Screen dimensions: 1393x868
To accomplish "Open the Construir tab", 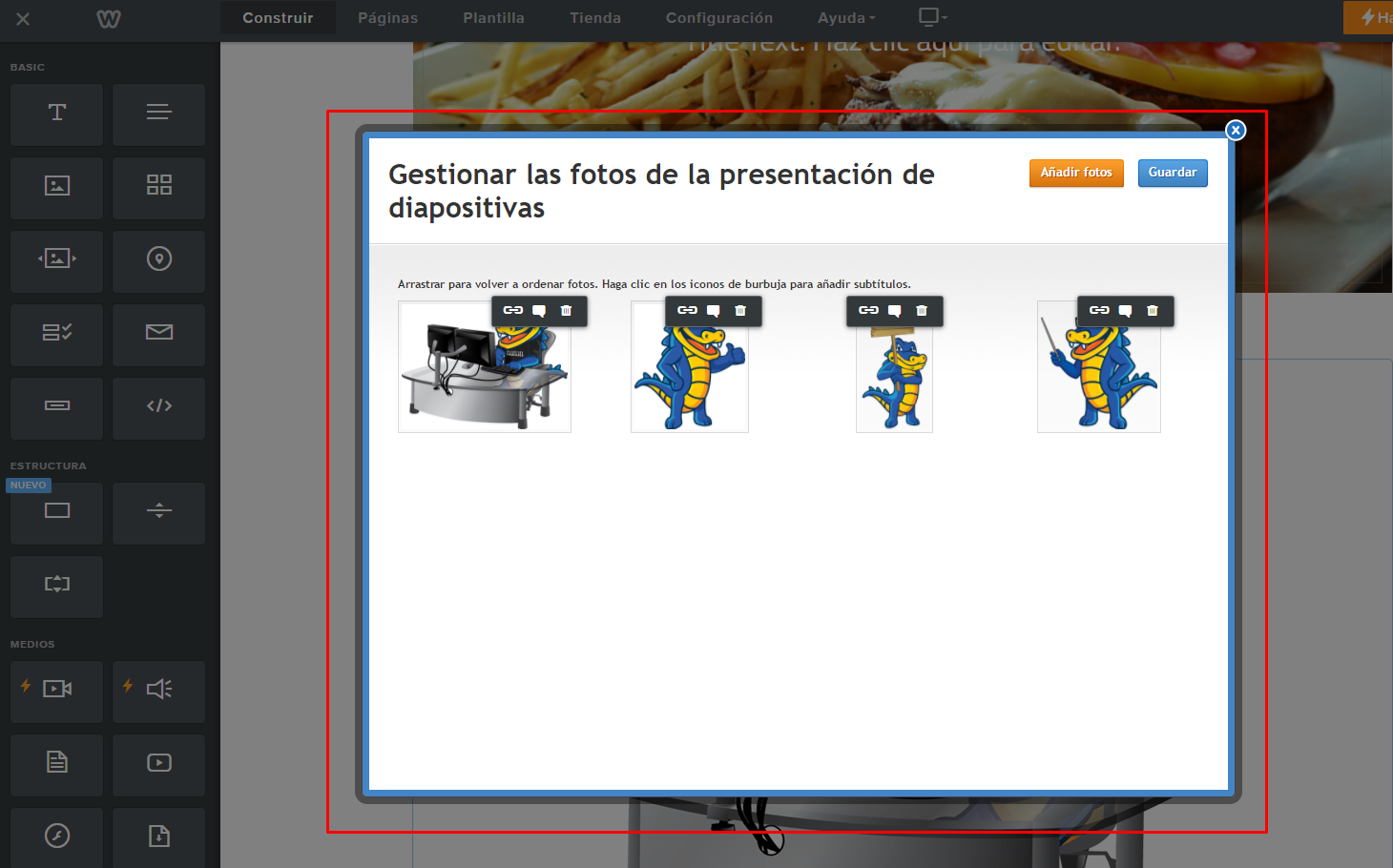I will pos(278,18).
